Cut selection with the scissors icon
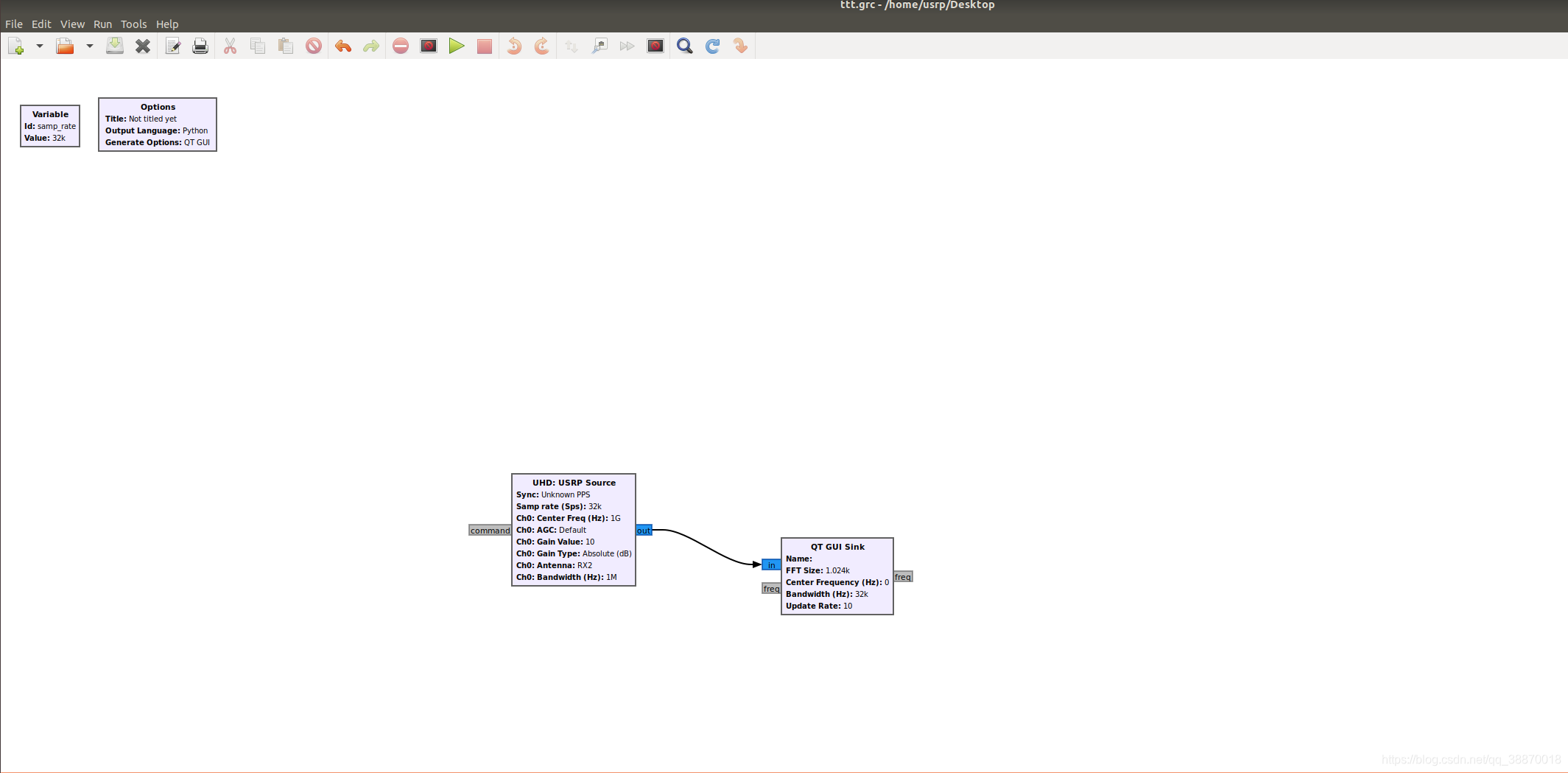Screen dimensions: 1568x773 click(231, 46)
